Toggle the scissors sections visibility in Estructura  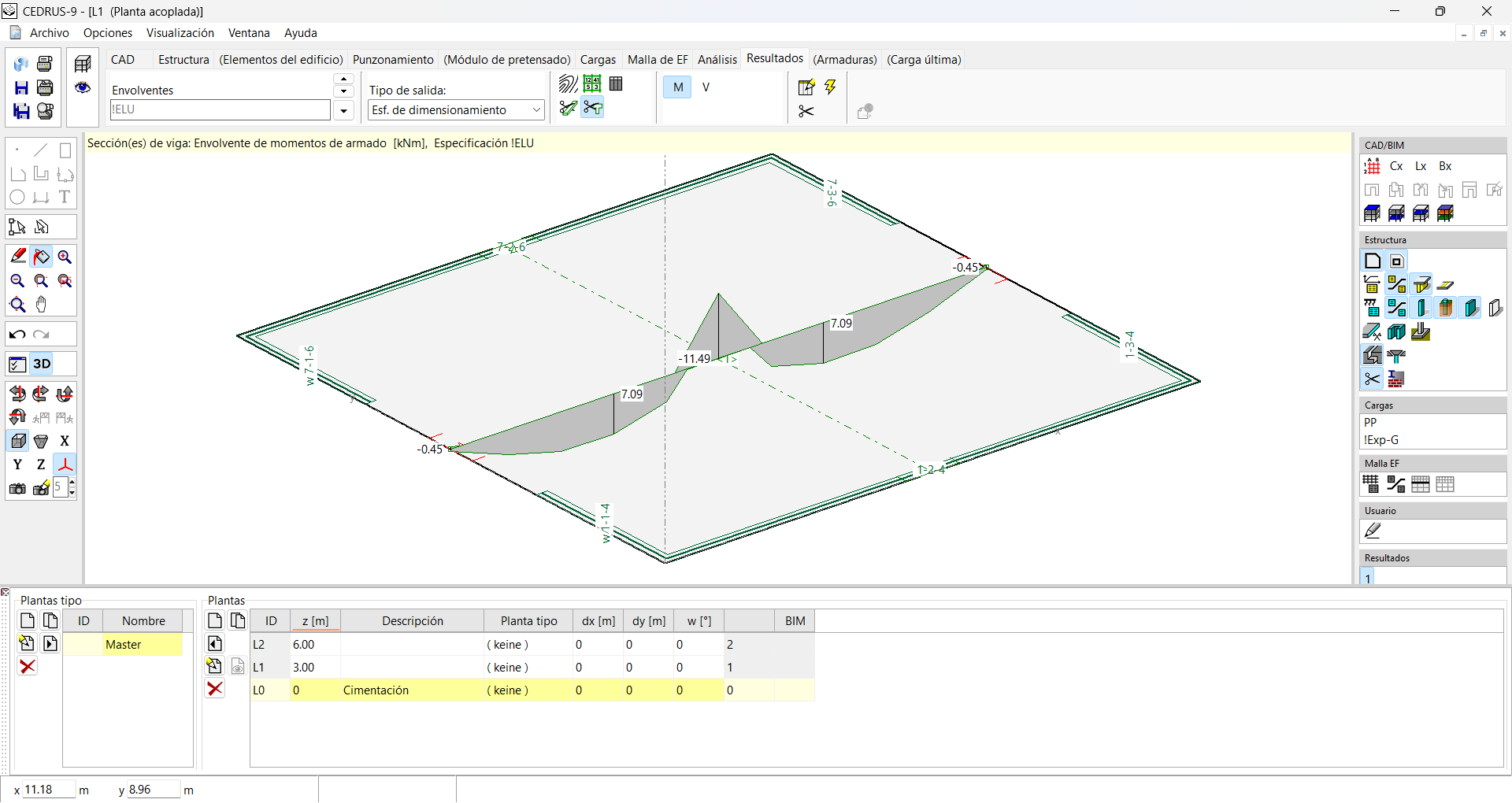tap(1372, 379)
